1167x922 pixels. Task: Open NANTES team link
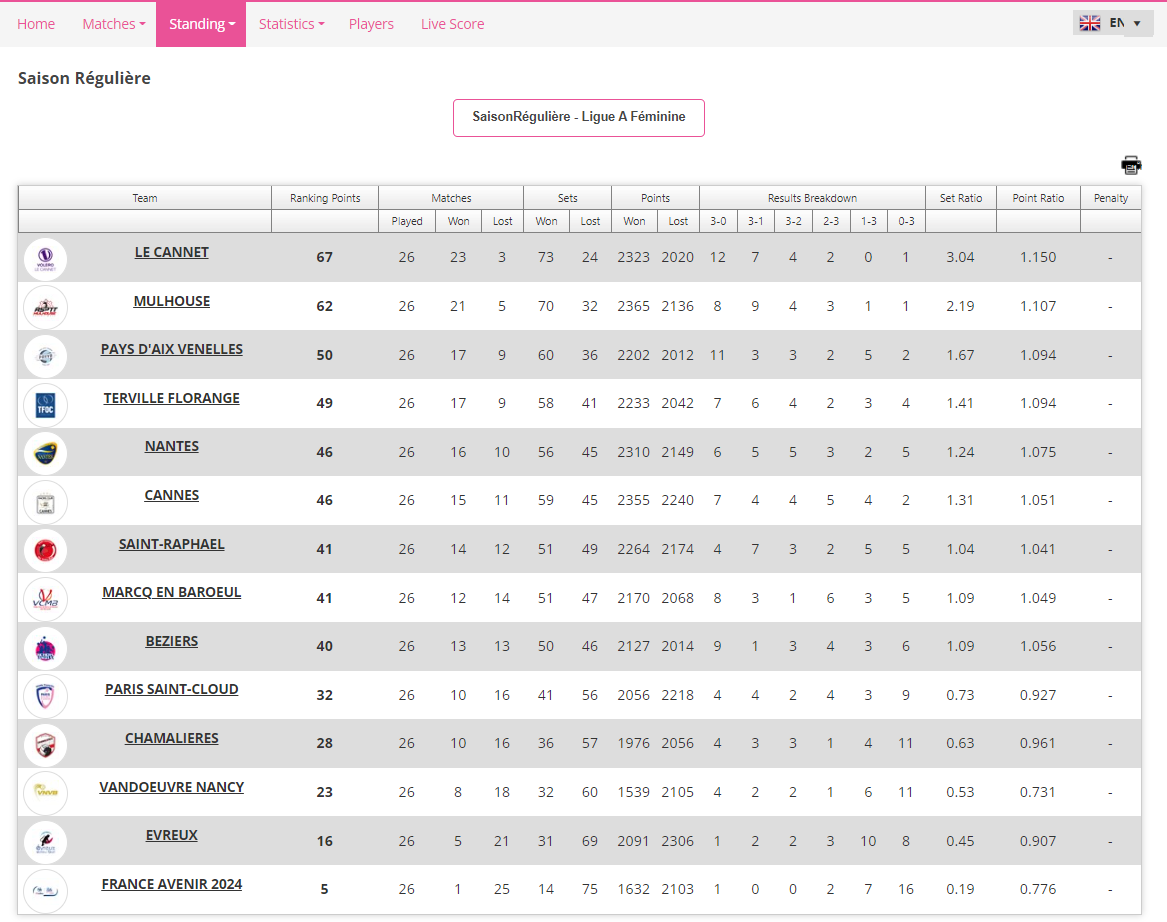pyautogui.click(x=171, y=446)
